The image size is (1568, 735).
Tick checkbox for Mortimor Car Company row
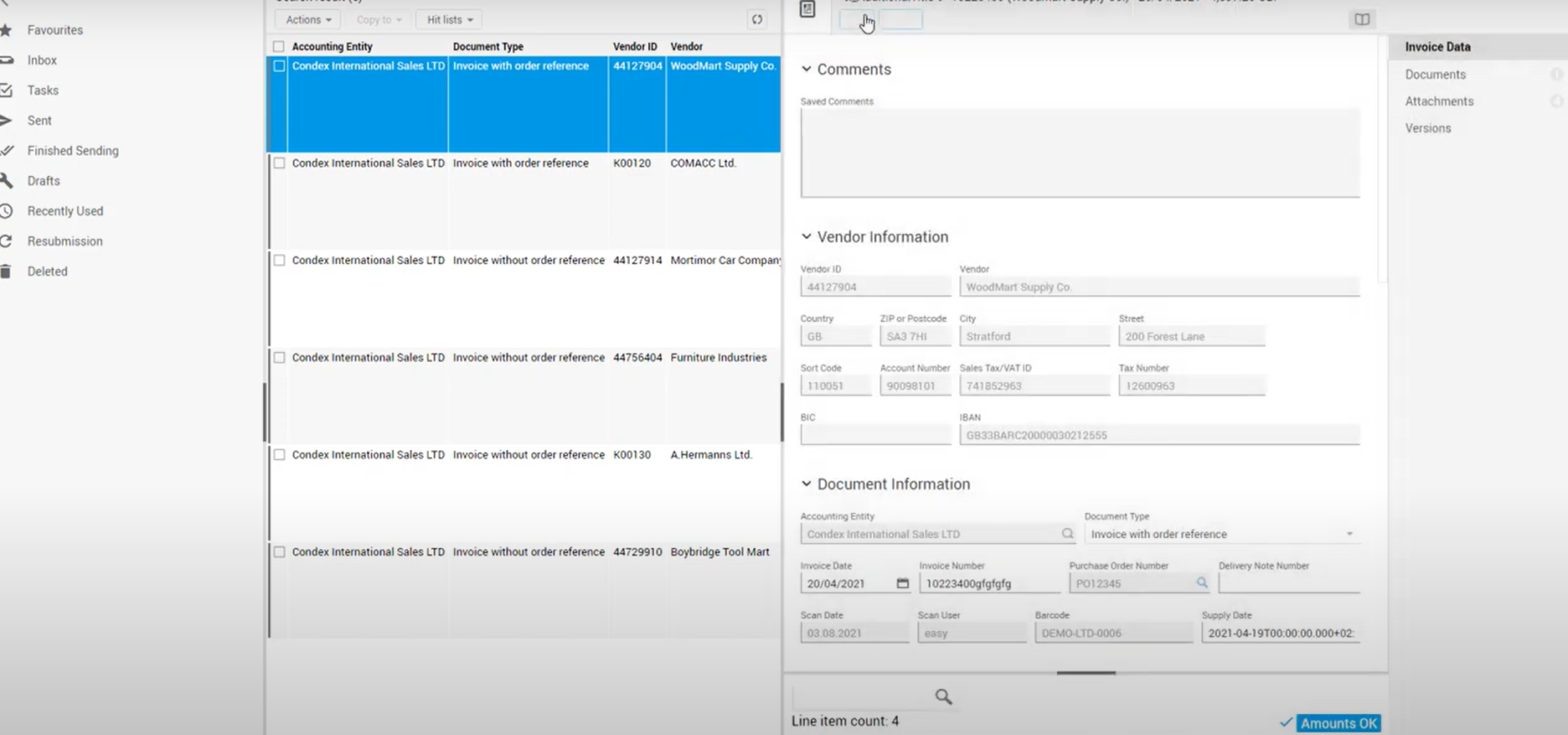(279, 261)
